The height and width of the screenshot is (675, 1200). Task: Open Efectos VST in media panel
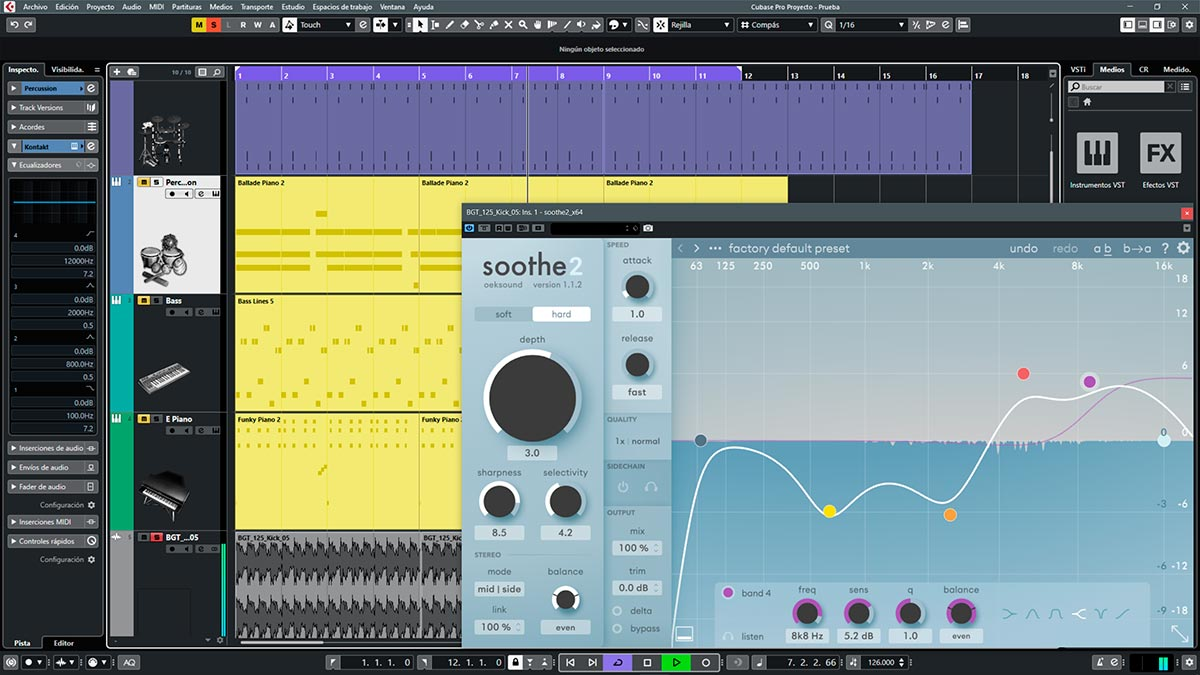pyautogui.click(x=1160, y=154)
